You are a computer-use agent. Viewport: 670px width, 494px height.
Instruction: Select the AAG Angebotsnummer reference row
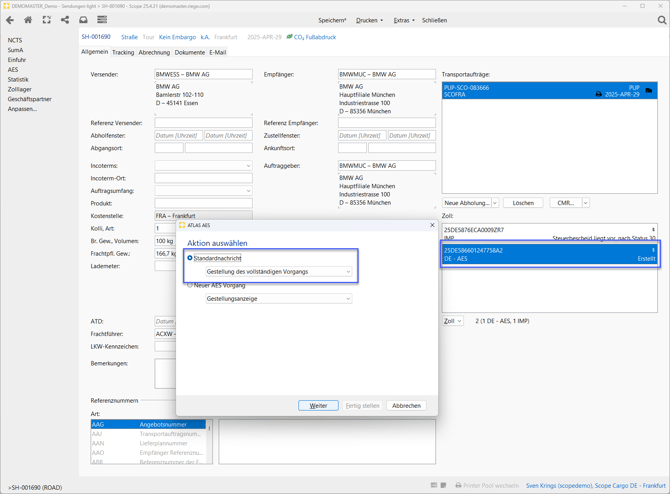click(148, 424)
